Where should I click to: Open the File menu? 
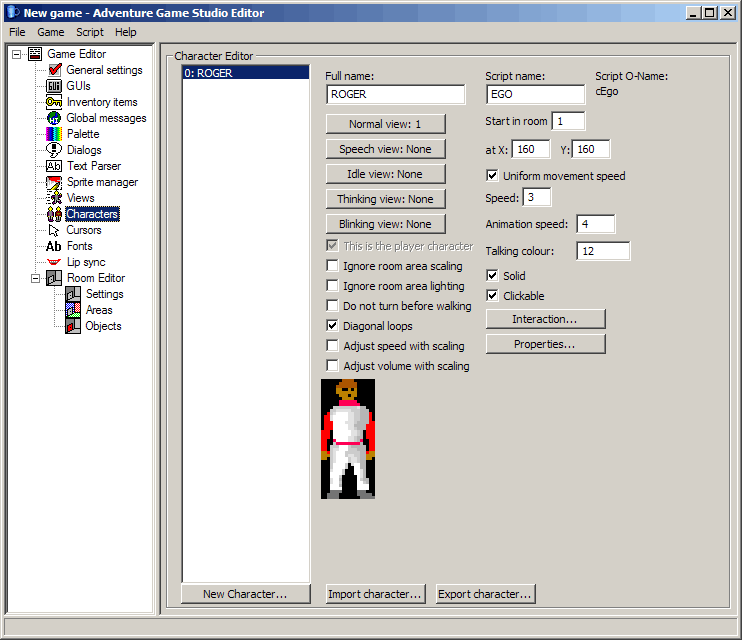(17, 32)
